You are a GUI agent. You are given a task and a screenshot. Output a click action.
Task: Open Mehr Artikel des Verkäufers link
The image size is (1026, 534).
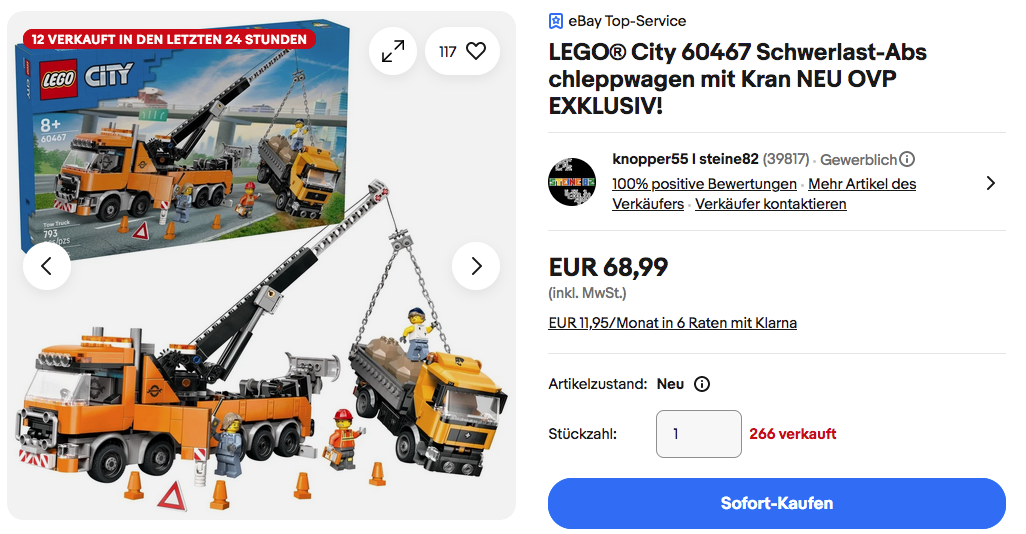pos(862,184)
